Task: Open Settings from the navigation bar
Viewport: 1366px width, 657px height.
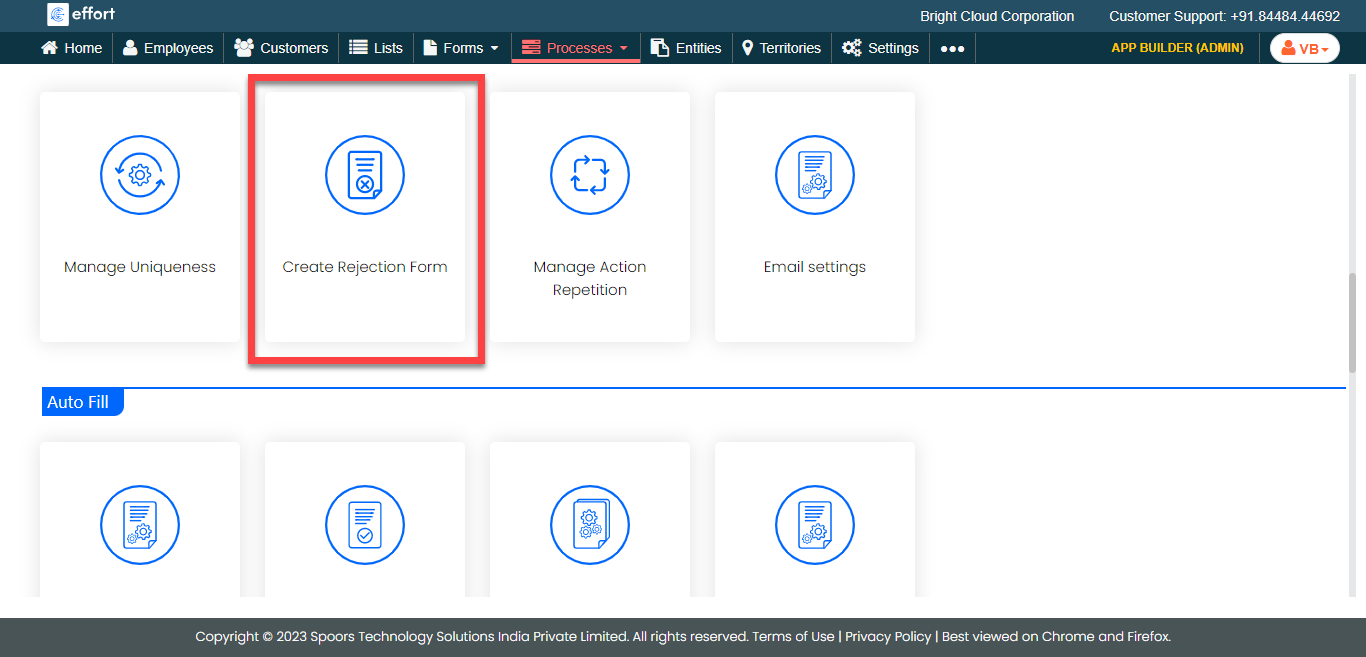Action: pyautogui.click(x=880, y=48)
